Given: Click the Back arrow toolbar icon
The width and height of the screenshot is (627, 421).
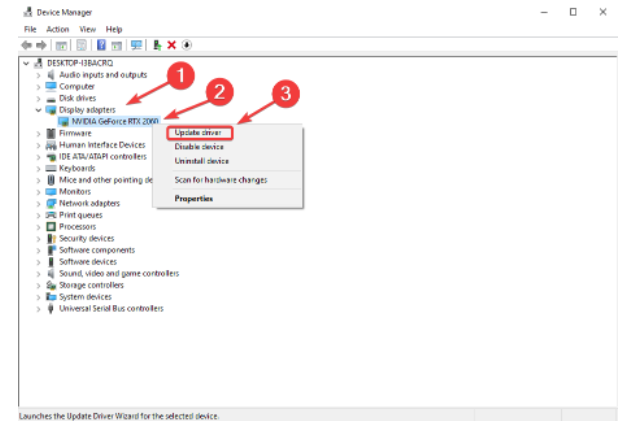Looking at the screenshot, I should (27, 45).
